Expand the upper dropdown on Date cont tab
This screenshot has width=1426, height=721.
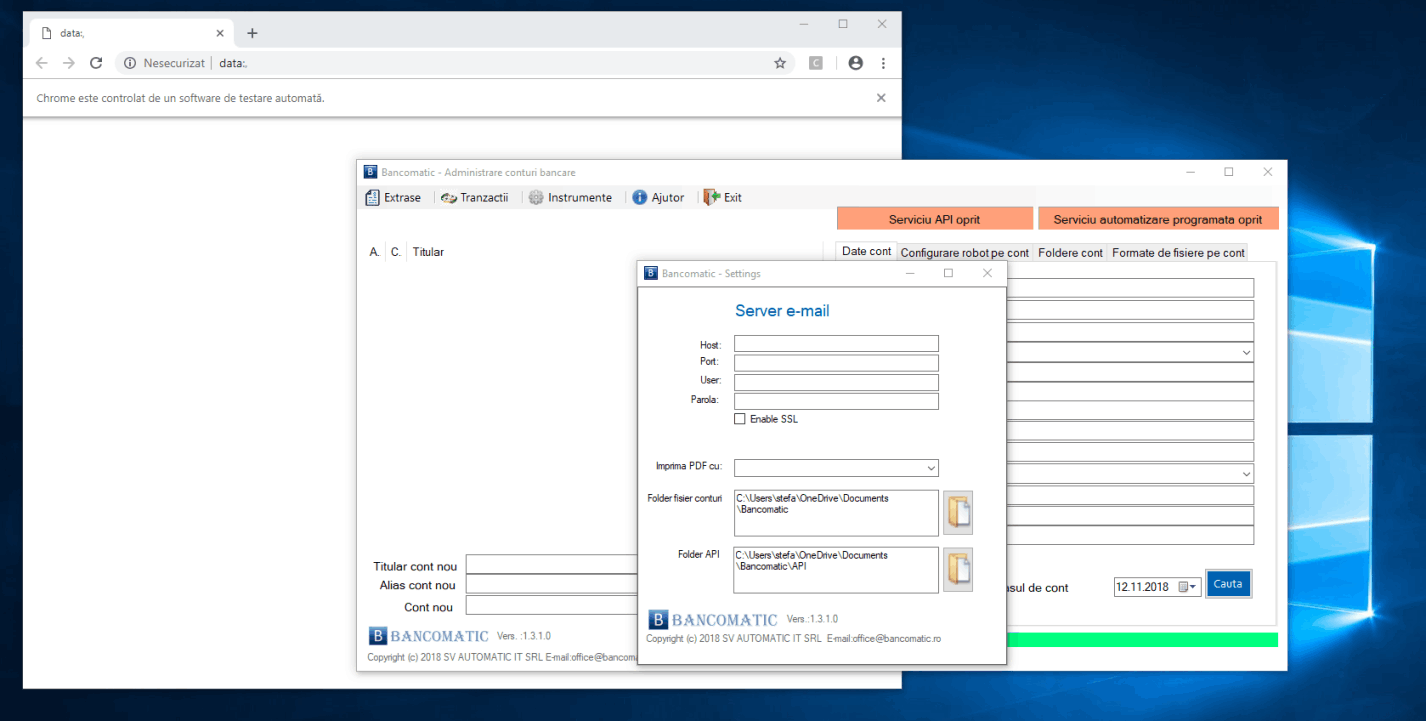pos(1246,353)
